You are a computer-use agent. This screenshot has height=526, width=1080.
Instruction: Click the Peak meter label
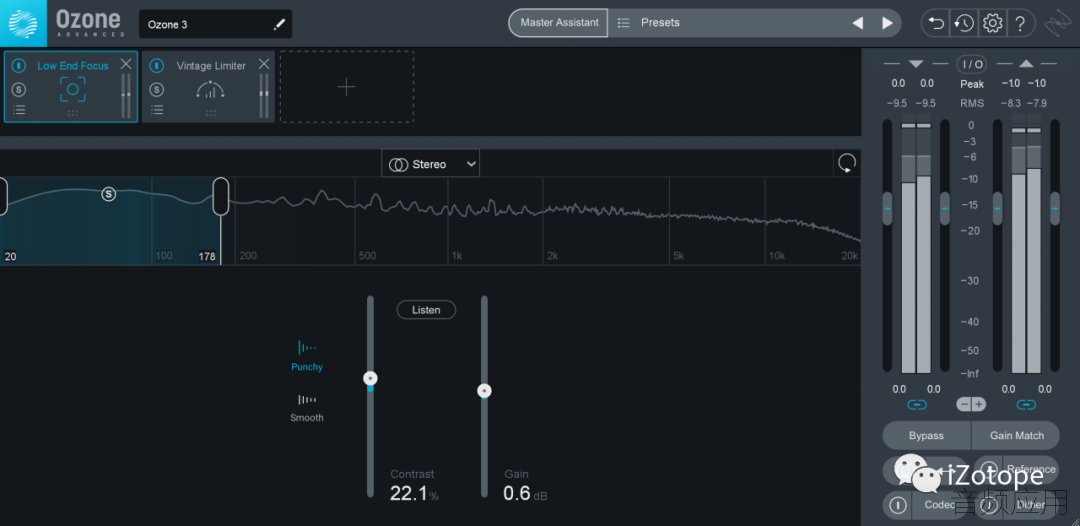click(972, 84)
